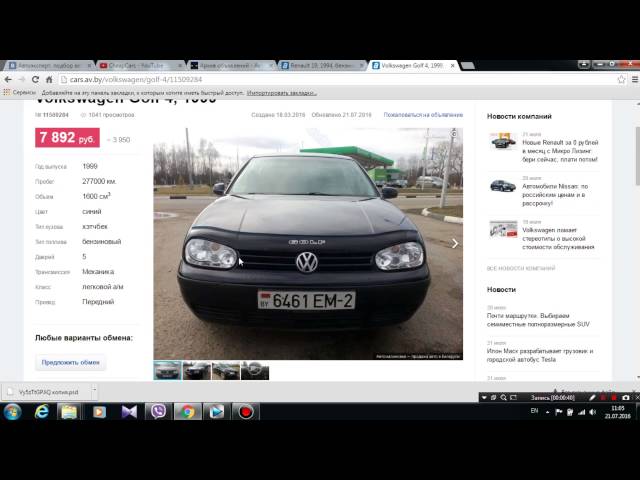Image resolution: width=640 pixels, height=480 pixels.
Task: Click the 'Предложить обмен' button
Action: pos(71,363)
